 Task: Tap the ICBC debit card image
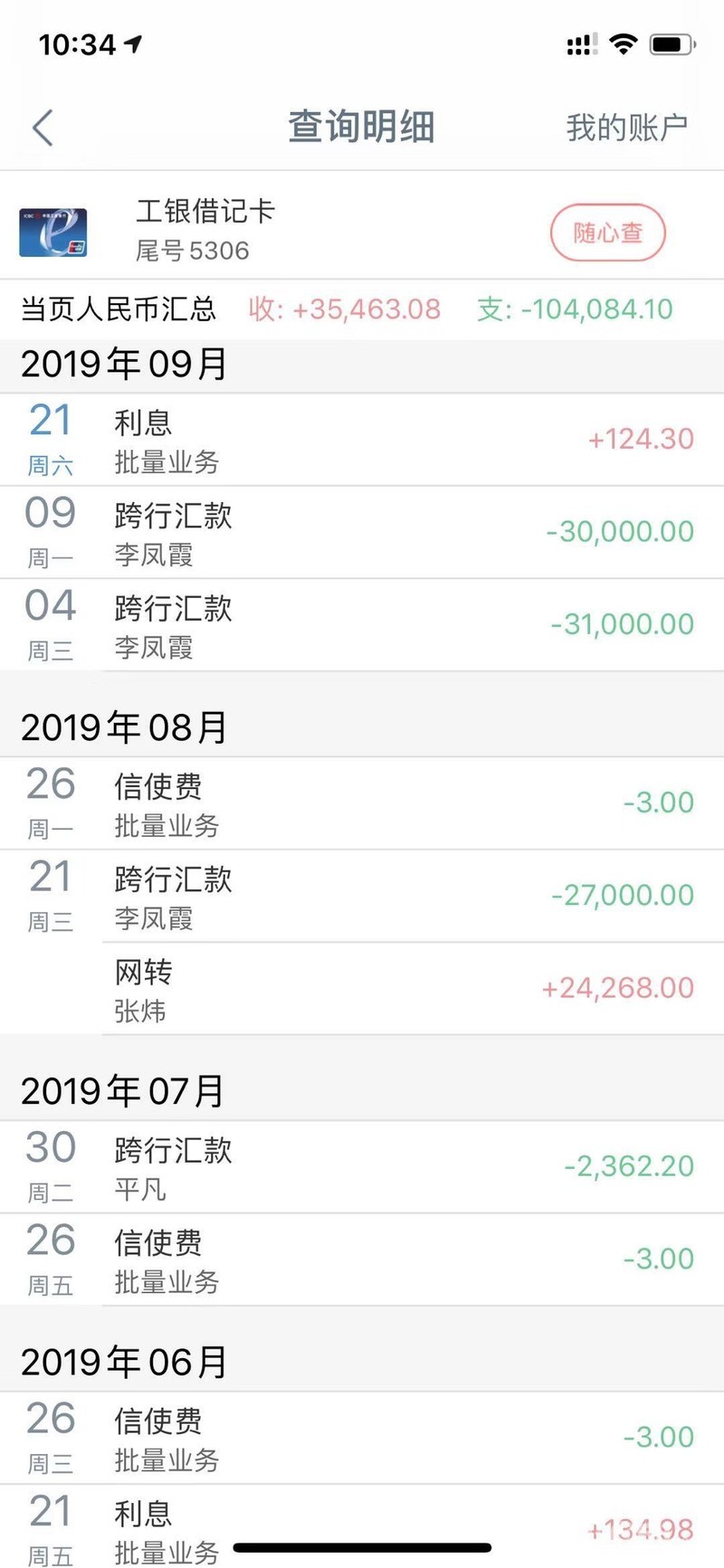coord(53,233)
